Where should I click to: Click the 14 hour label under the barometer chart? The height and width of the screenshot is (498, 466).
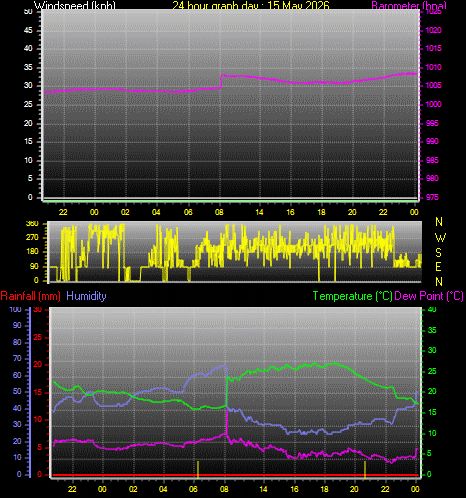pyautogui.click(x=259, y=212)
